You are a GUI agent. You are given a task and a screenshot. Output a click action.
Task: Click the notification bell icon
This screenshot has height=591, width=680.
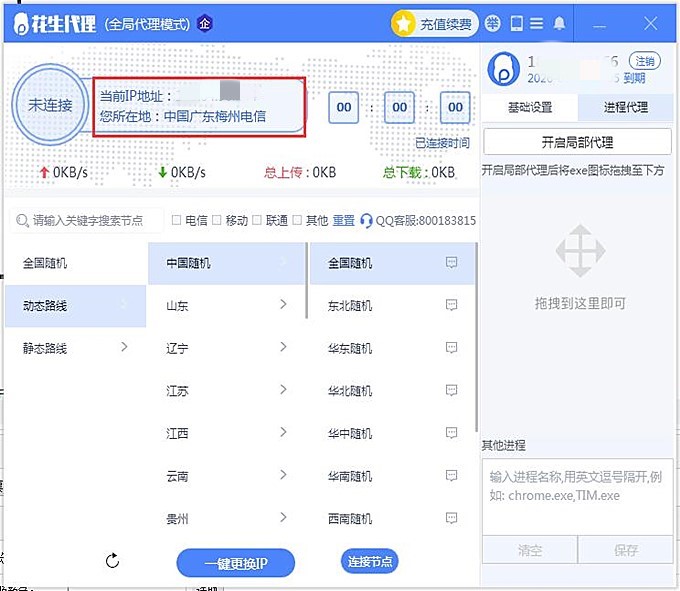(x=559, y=23)
